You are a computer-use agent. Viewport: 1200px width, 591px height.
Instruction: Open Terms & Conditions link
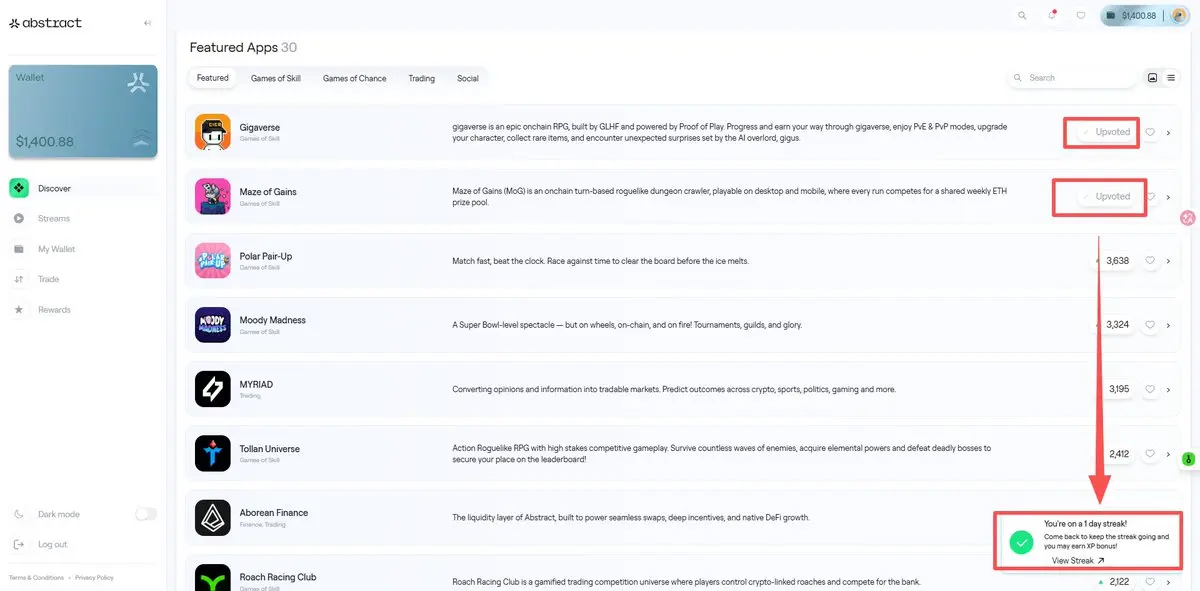pyautogui.click(x=36, y=577)
